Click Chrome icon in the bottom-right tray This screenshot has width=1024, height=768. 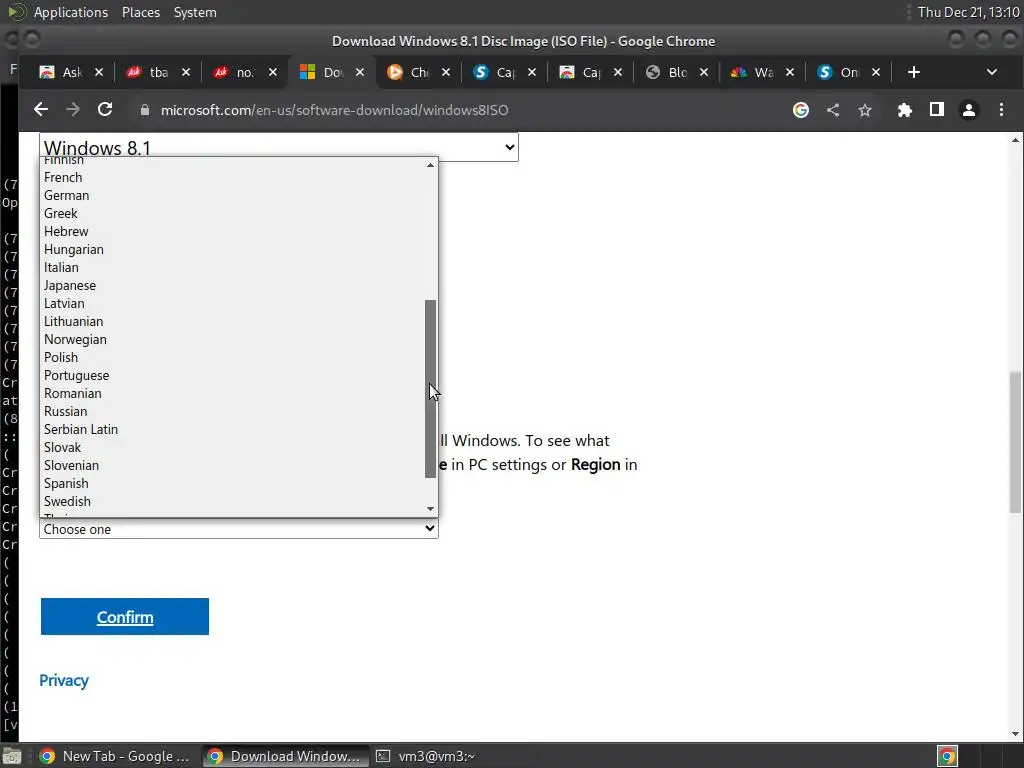tap(947, 756)
